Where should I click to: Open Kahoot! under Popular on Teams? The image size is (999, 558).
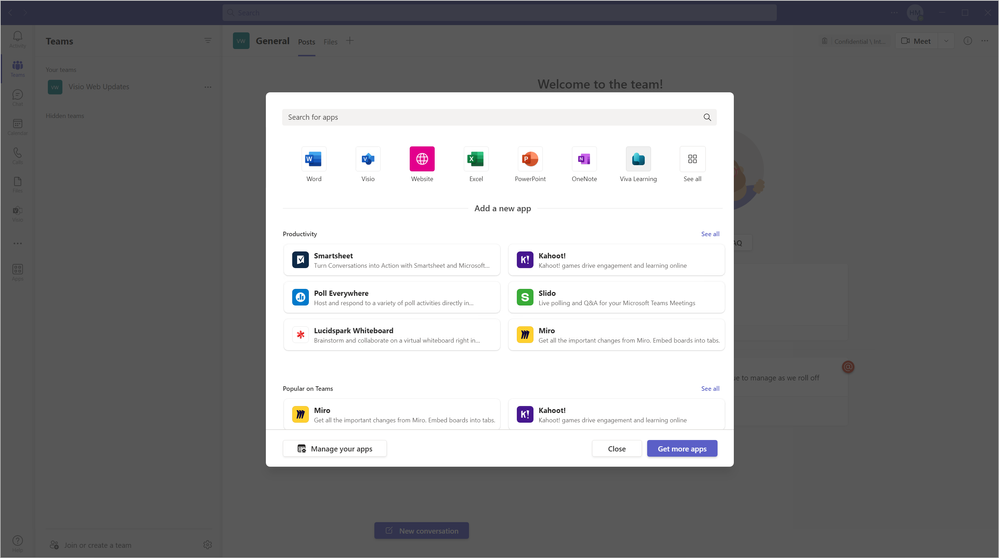616,414
